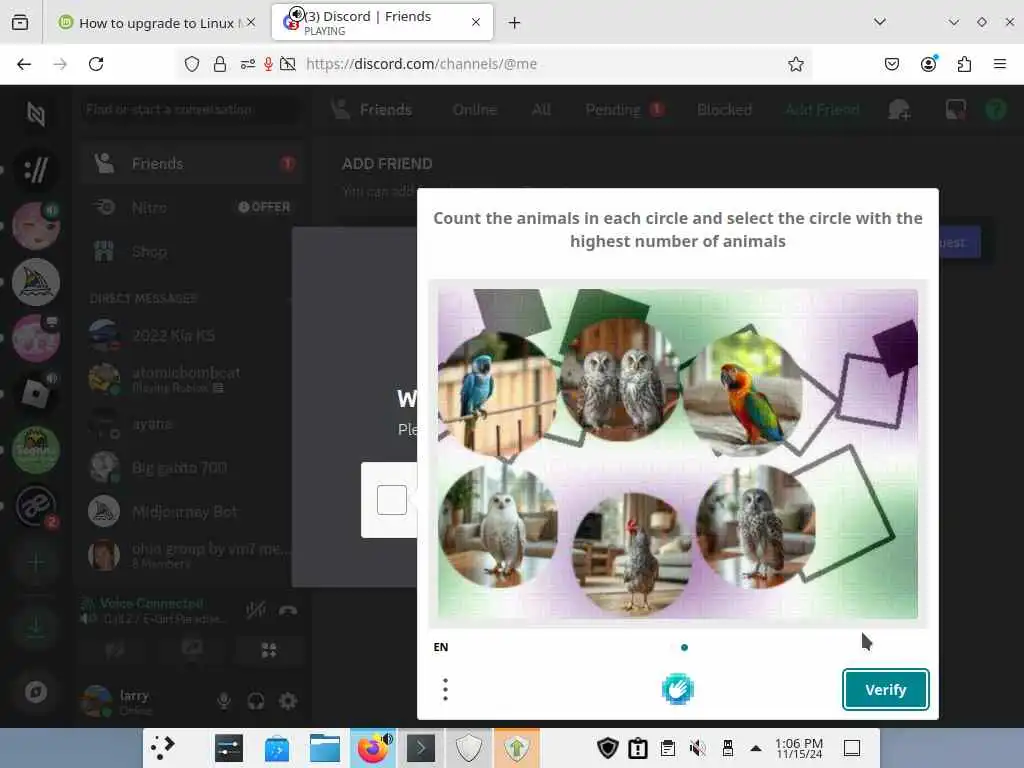The width and height of the screenshot is (1024, 768).
Task: Open the file manager in the taskbar
Action: tap(325, 748)
